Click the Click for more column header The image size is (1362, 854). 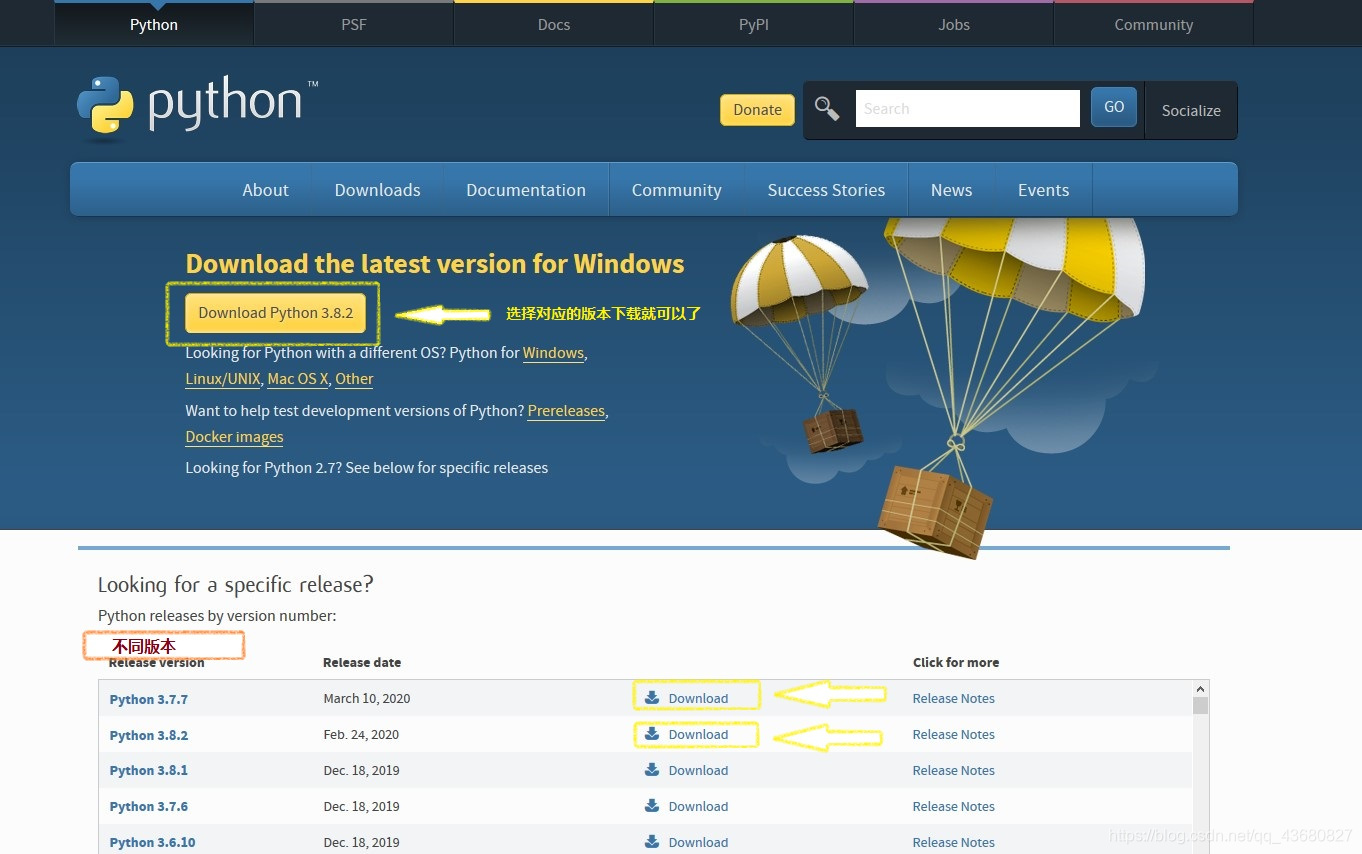click(956, 662)
